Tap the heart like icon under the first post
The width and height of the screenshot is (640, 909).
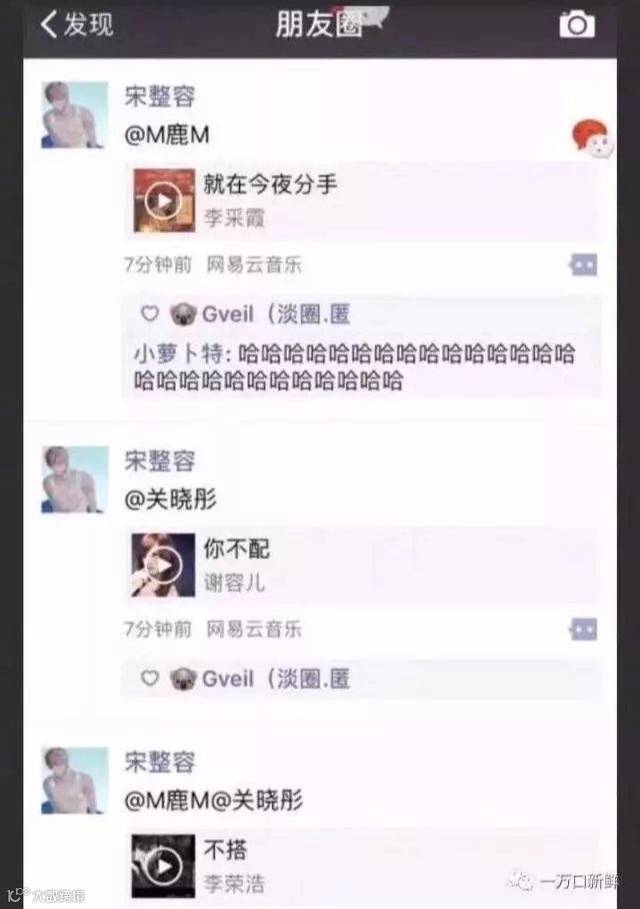(x=150, y=314)
